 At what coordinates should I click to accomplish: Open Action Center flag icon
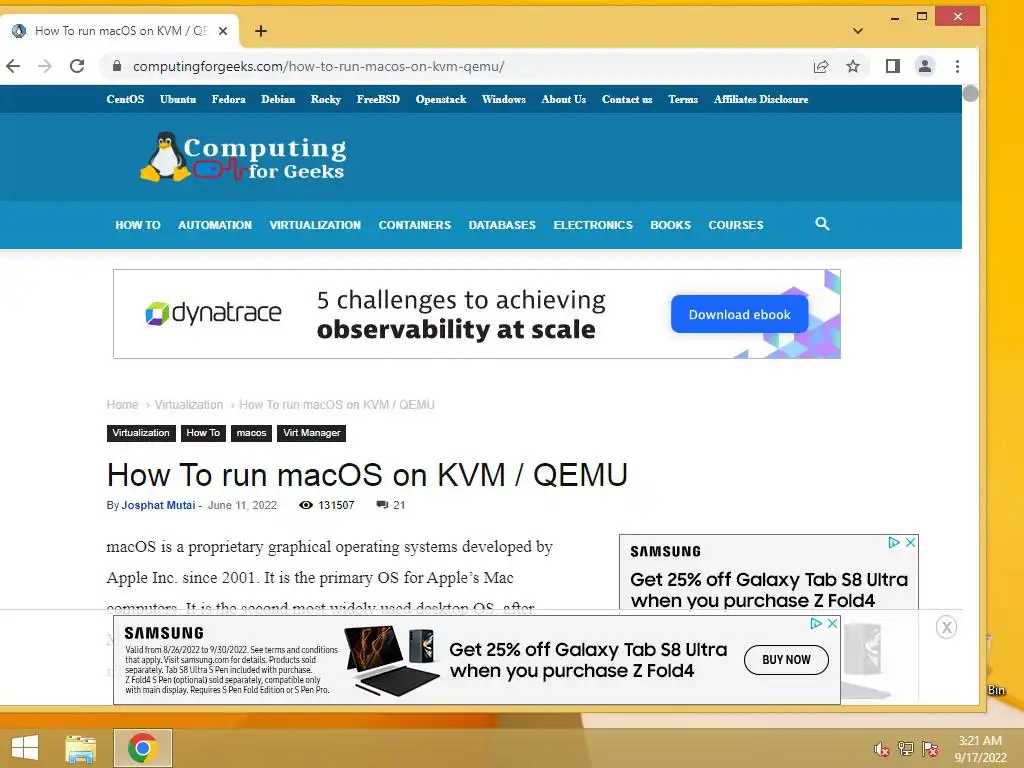pyautogui.click(x=930, y=749)
